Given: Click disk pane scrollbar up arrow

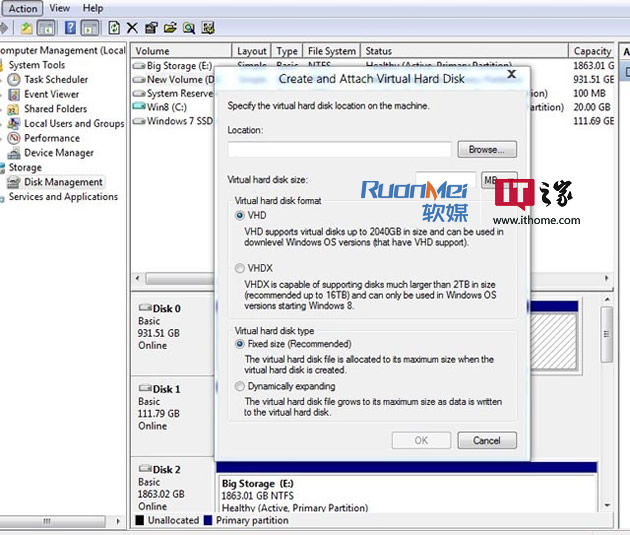Looking at the screenshot, I should coord(607,299).
